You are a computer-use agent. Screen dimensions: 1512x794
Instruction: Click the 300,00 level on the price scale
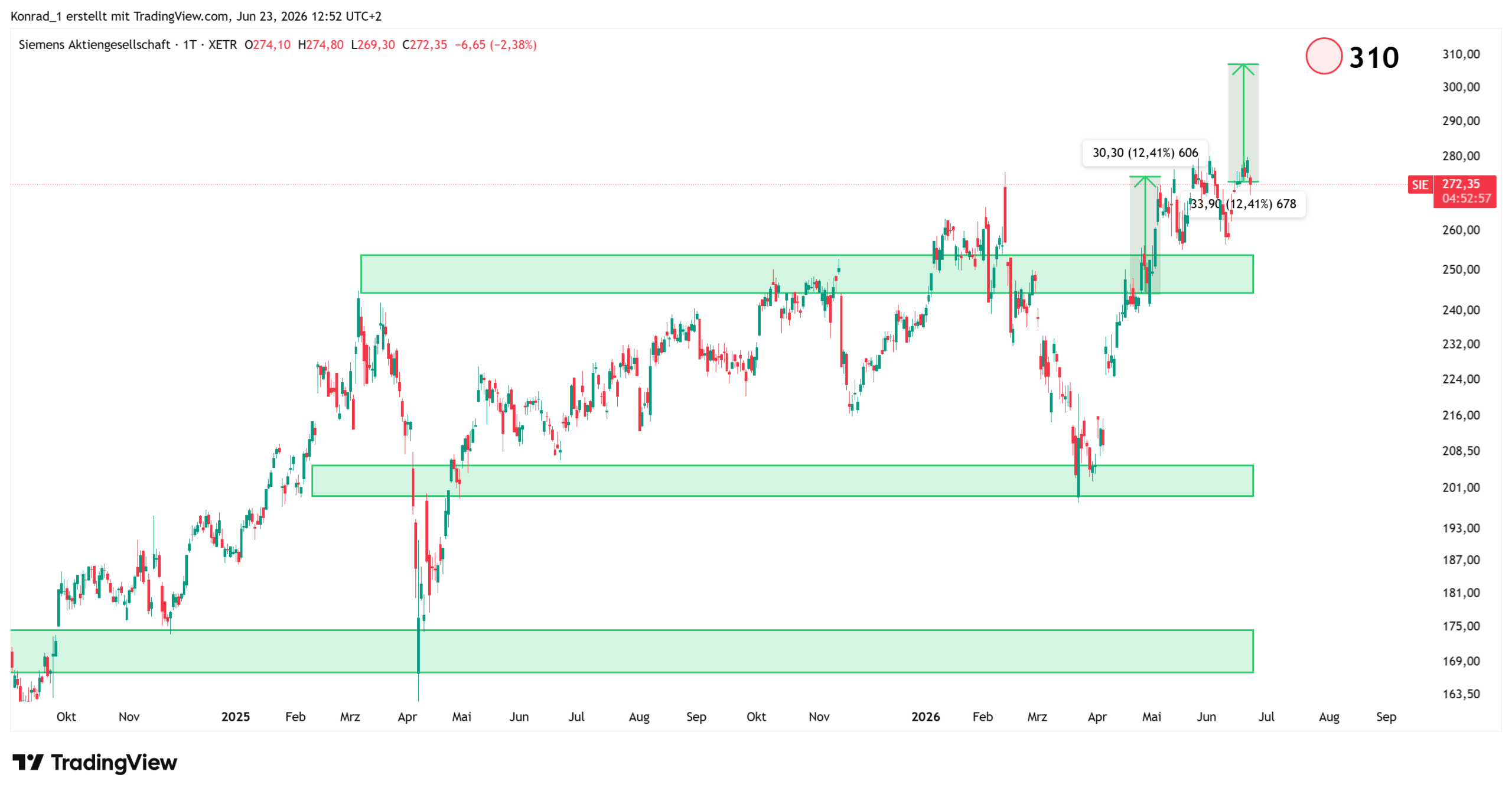tap(1461, 87)
